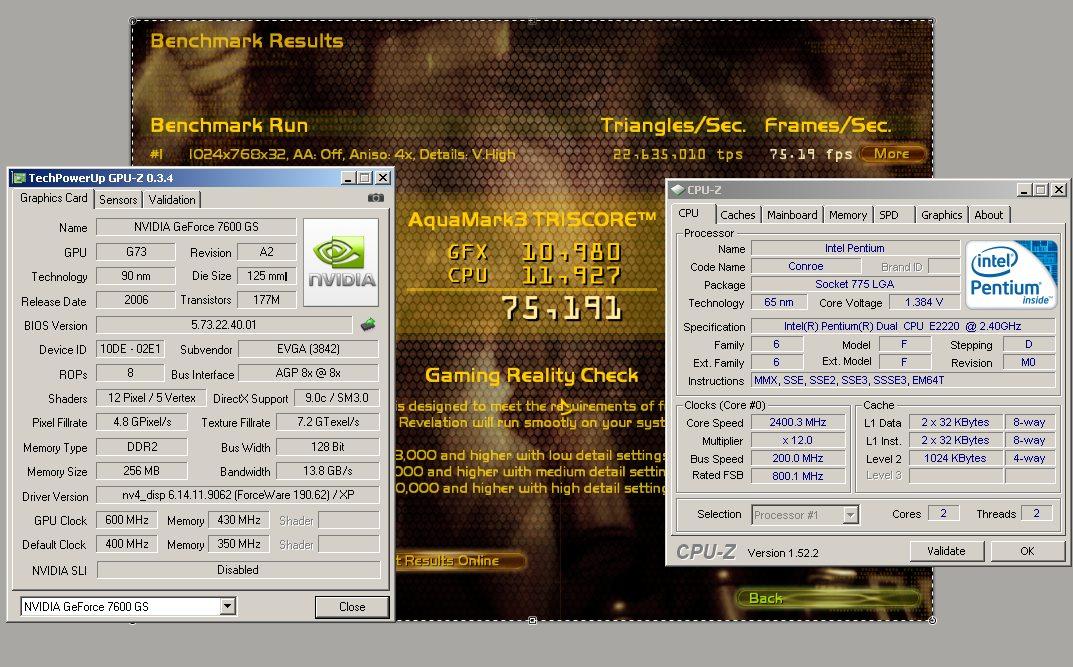Screen dimensions: 1073x667
Task: Click the Instructions field MMX, SSE, SSE2
Action: click(903, 380)
